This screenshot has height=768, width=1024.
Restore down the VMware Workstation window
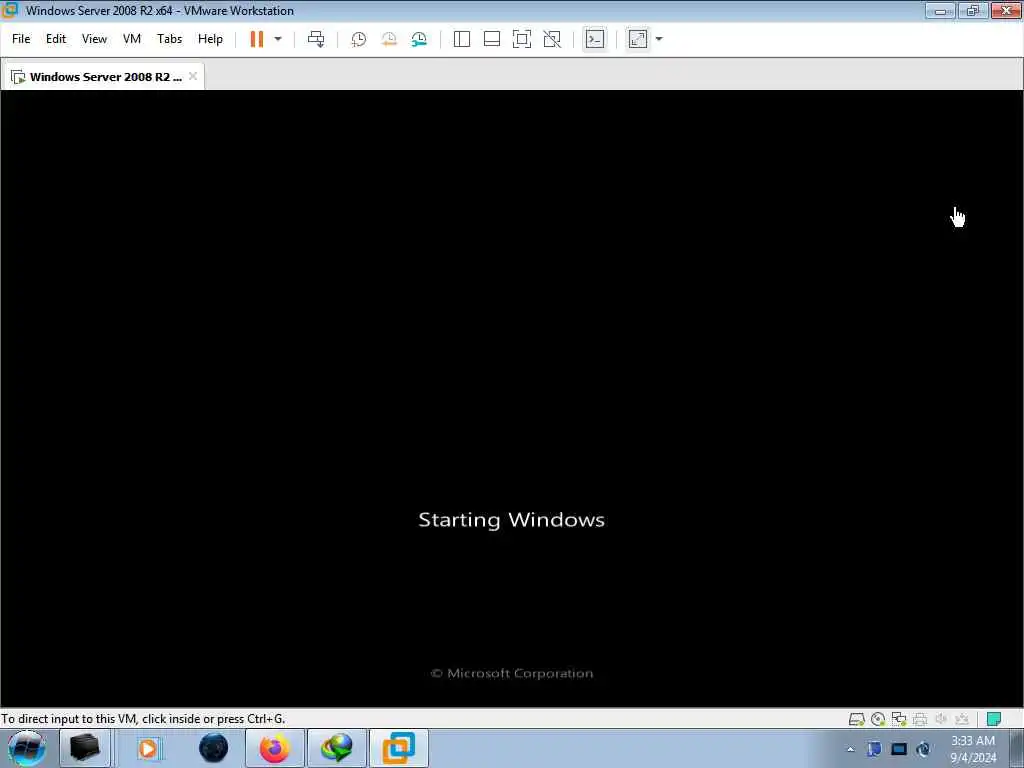(973, 11)
